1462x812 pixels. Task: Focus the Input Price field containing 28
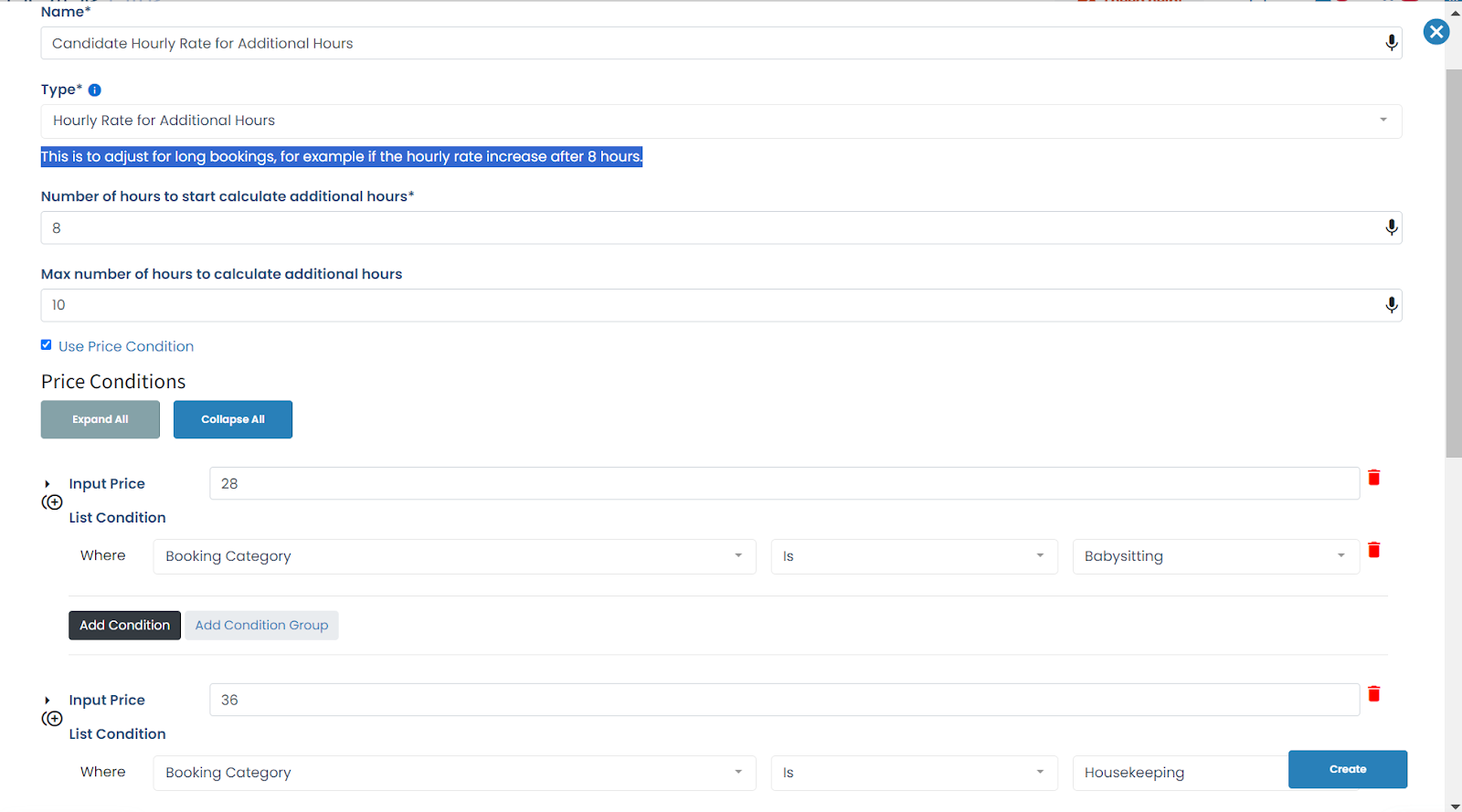click(x=784, y=483)
